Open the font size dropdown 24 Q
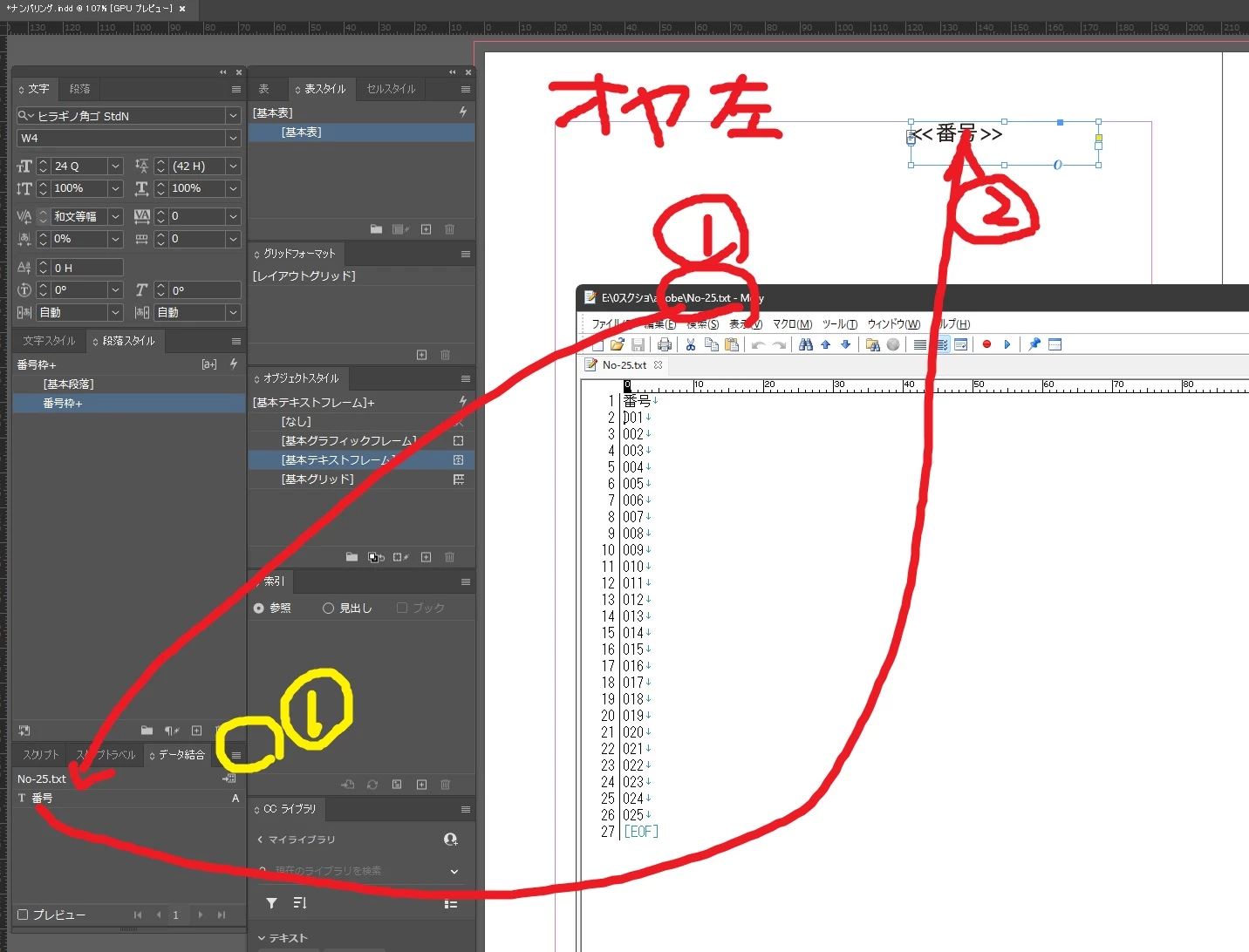The image size is (1249, 952). tap(115, 166)
